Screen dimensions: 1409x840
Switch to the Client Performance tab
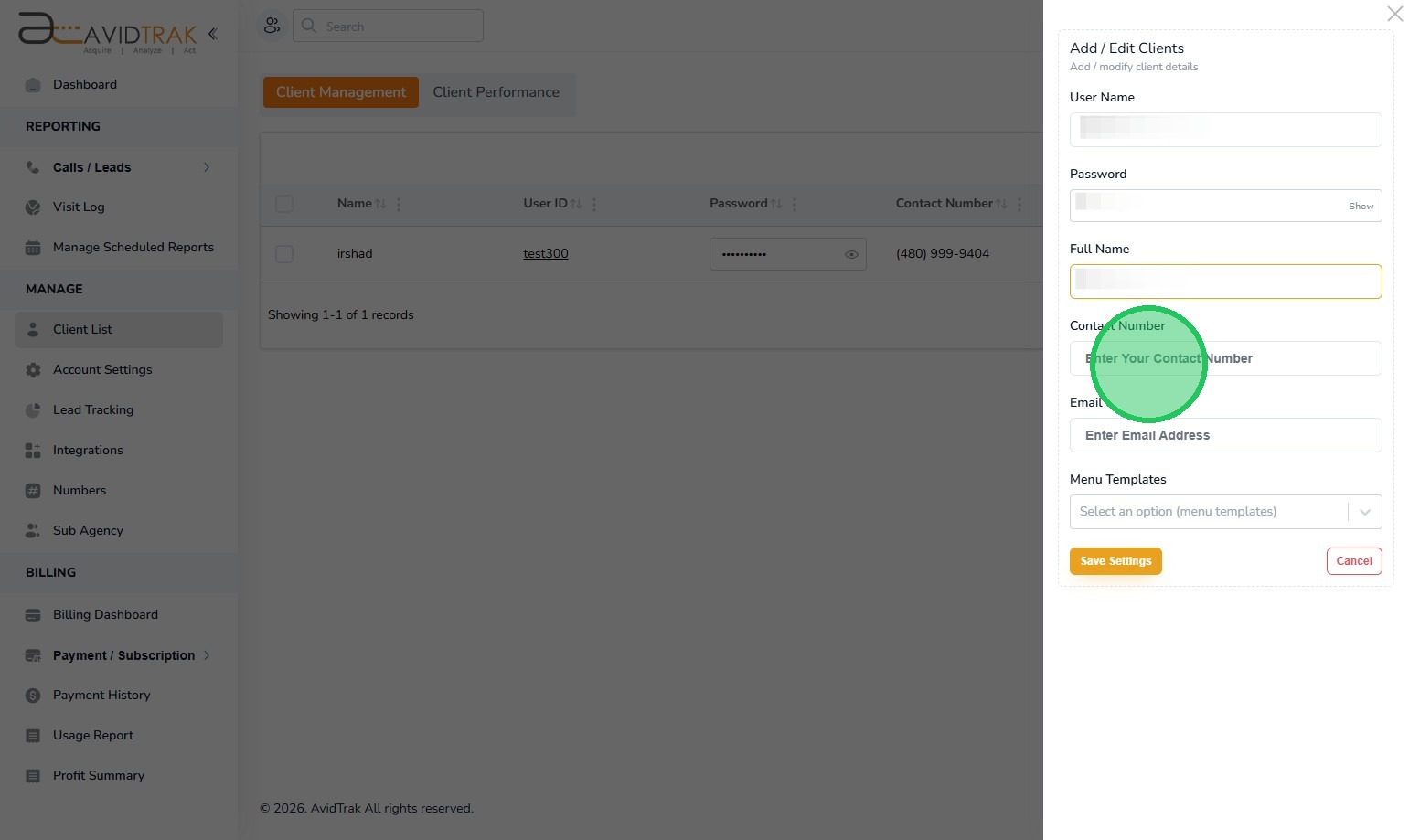tap(496, 92)
